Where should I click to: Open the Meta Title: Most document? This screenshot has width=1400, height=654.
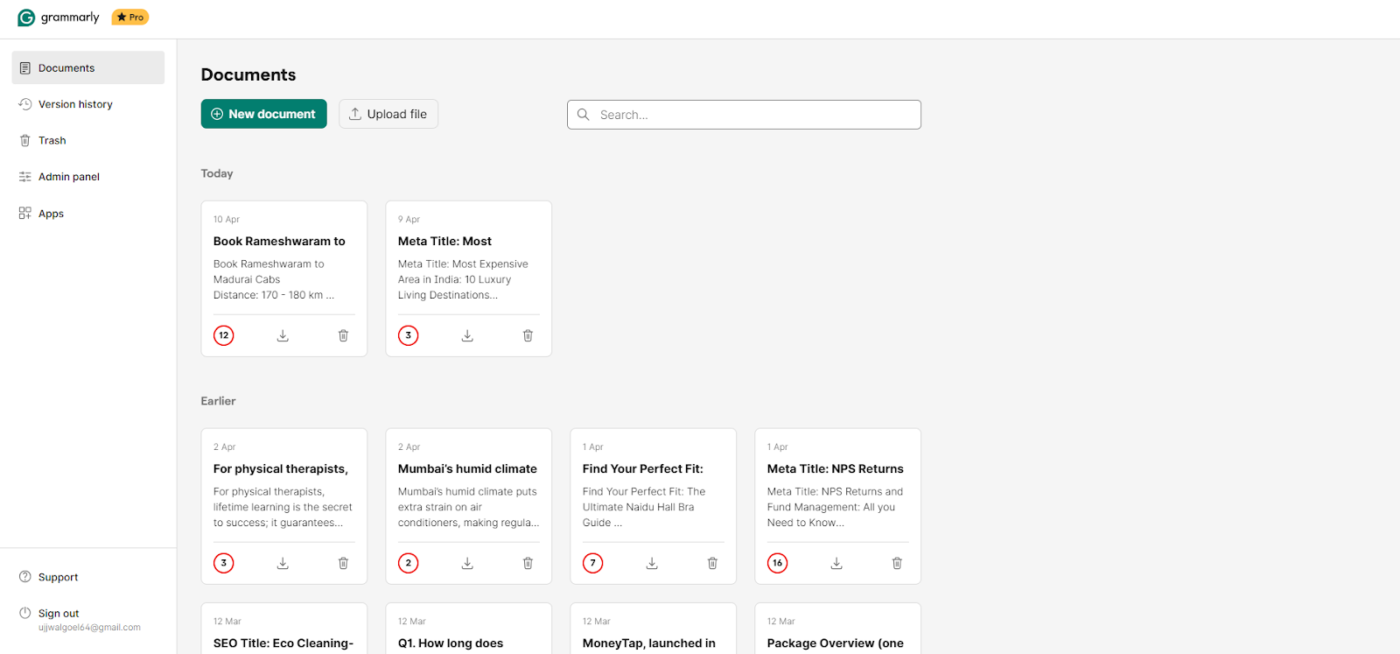click(469, 278)
